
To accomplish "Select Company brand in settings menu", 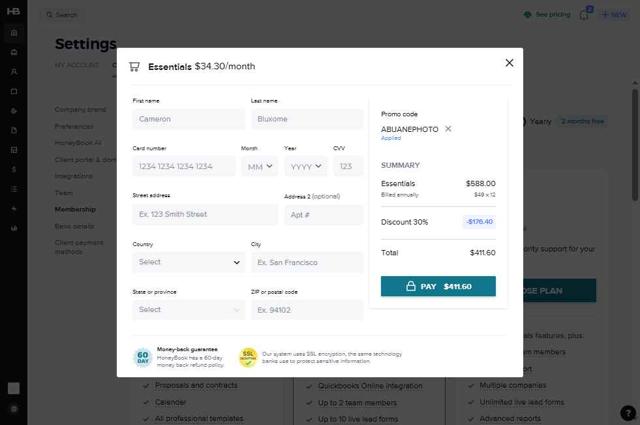I will [x=80, y=109].
